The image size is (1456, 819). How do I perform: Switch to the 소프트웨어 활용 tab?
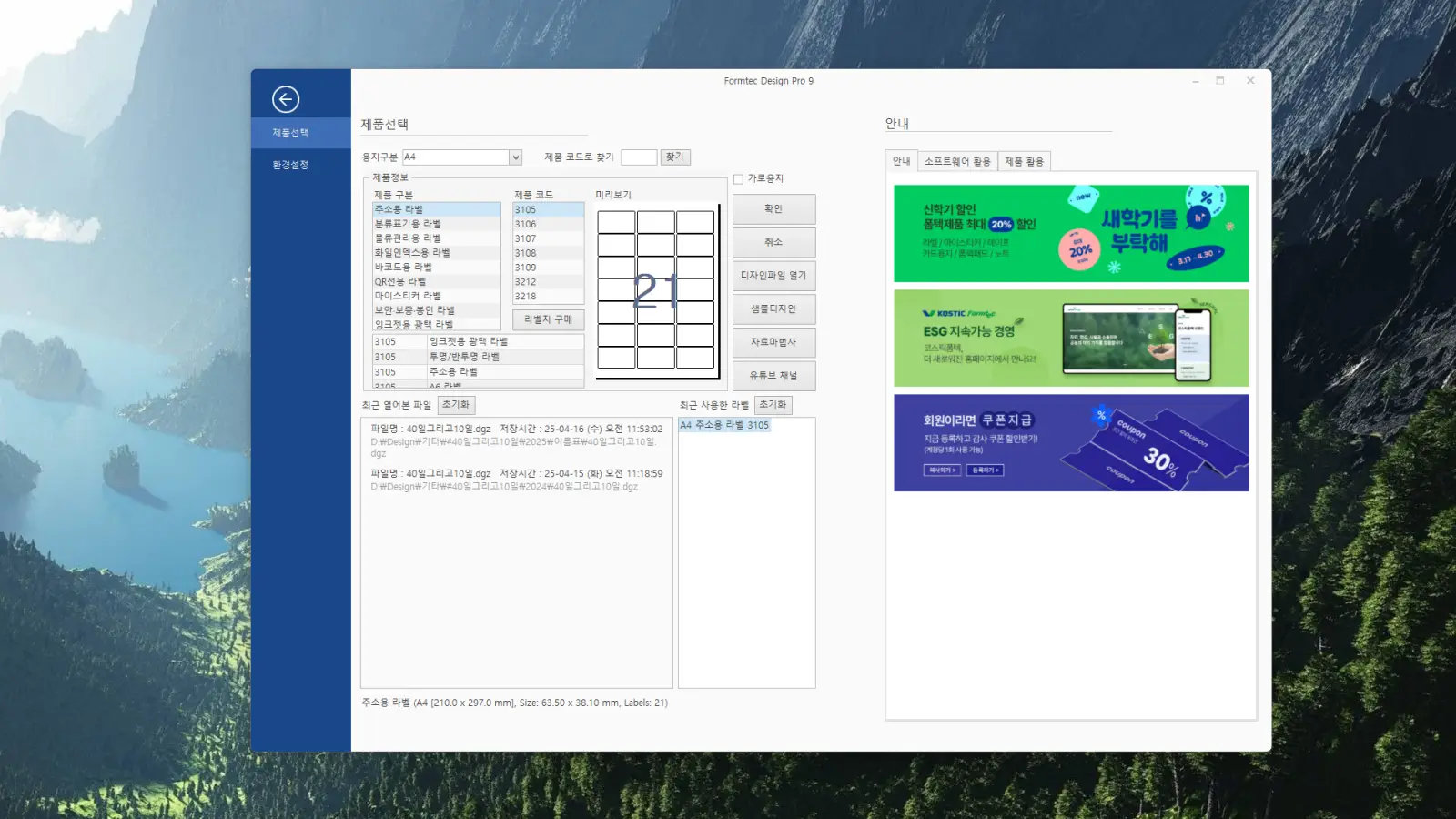(x=957, y=162)
